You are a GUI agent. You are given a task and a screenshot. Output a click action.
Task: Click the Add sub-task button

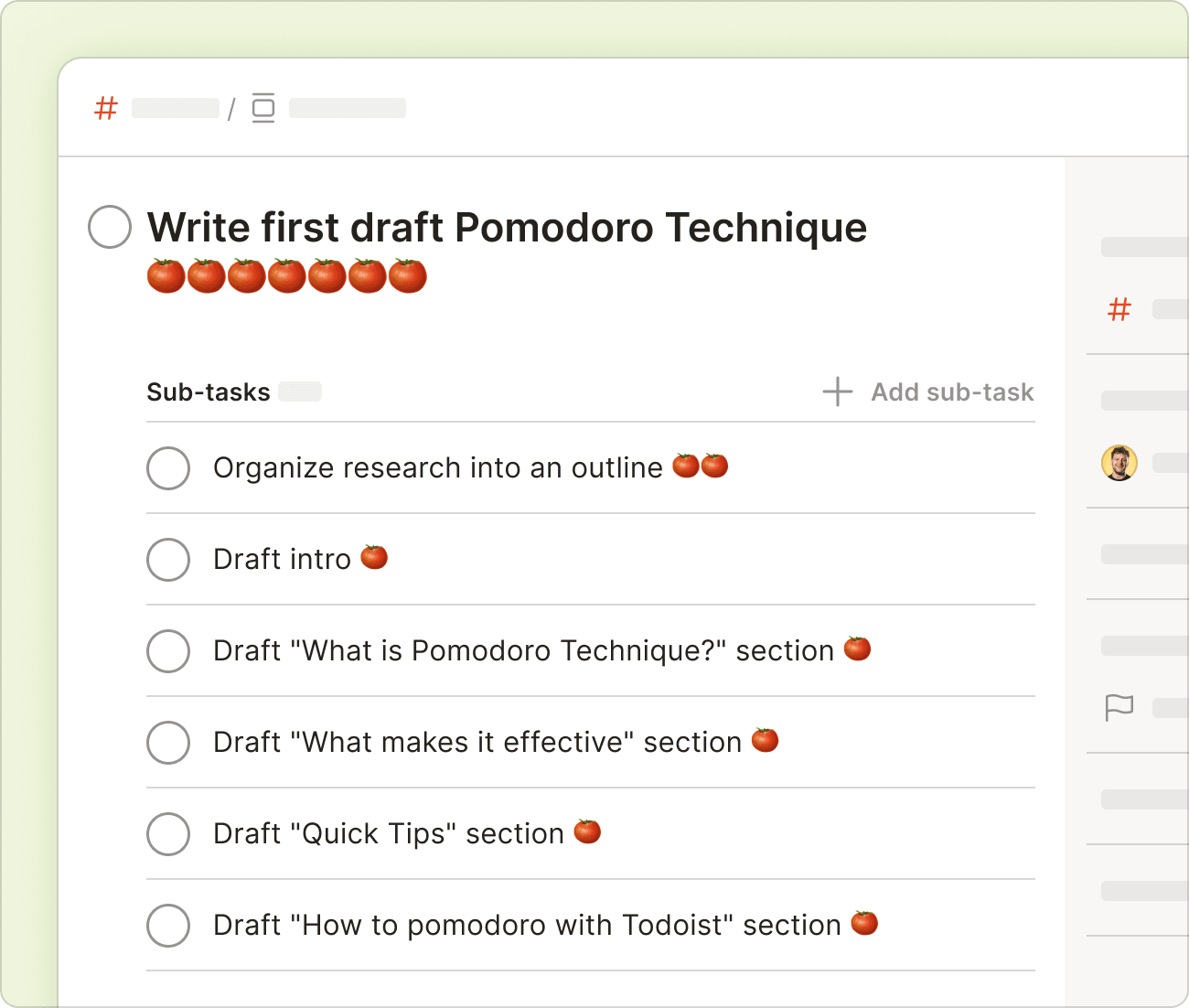(x=951, y=391)
